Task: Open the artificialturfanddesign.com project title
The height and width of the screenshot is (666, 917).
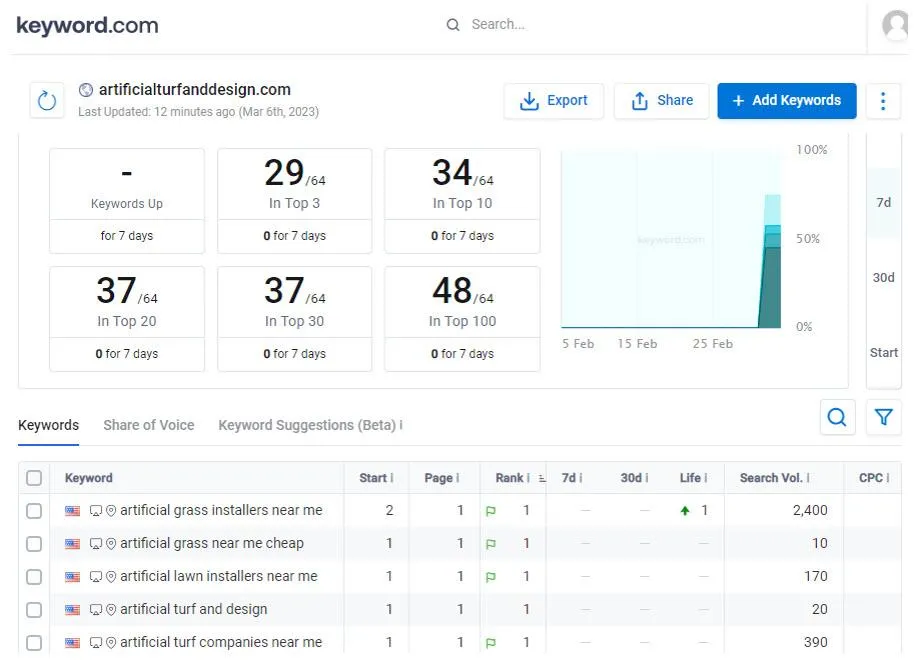Action: tap(195, 89)
